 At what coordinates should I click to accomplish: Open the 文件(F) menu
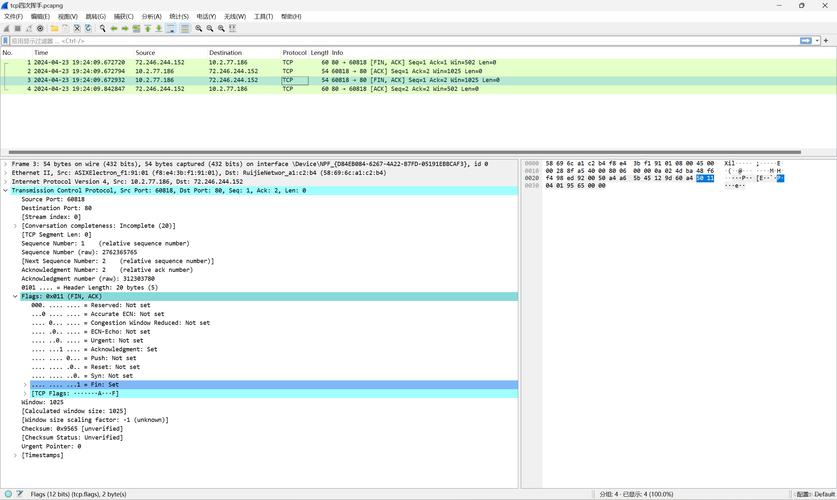coord(13,17)
